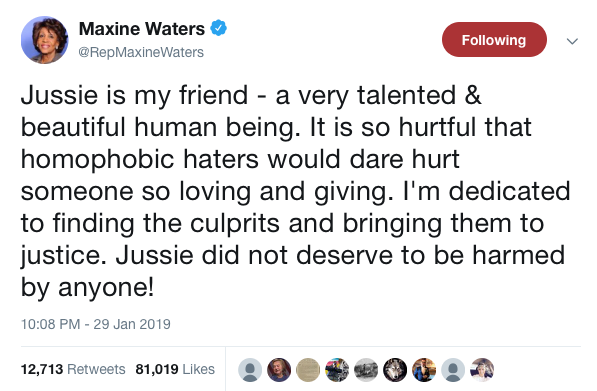This screenshot has height=391, width=597.
Task: Open the 10:08 PM tweet timestamp
Action: pyautogui.click(x=50, y=324)
